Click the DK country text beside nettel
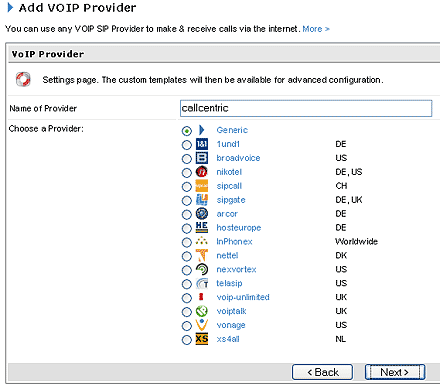 click(x=341, y=256)
